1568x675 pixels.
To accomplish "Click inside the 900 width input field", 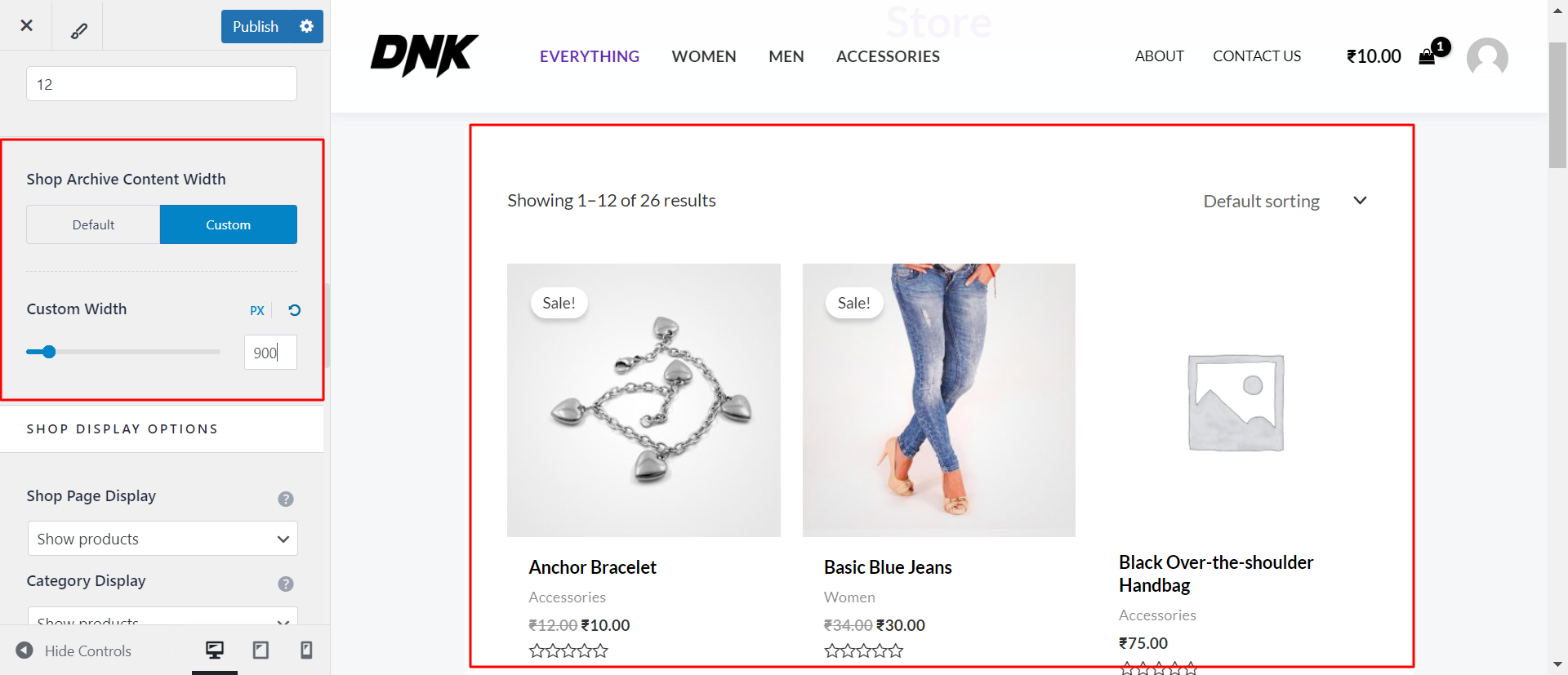I will click(x=269, y=352).
